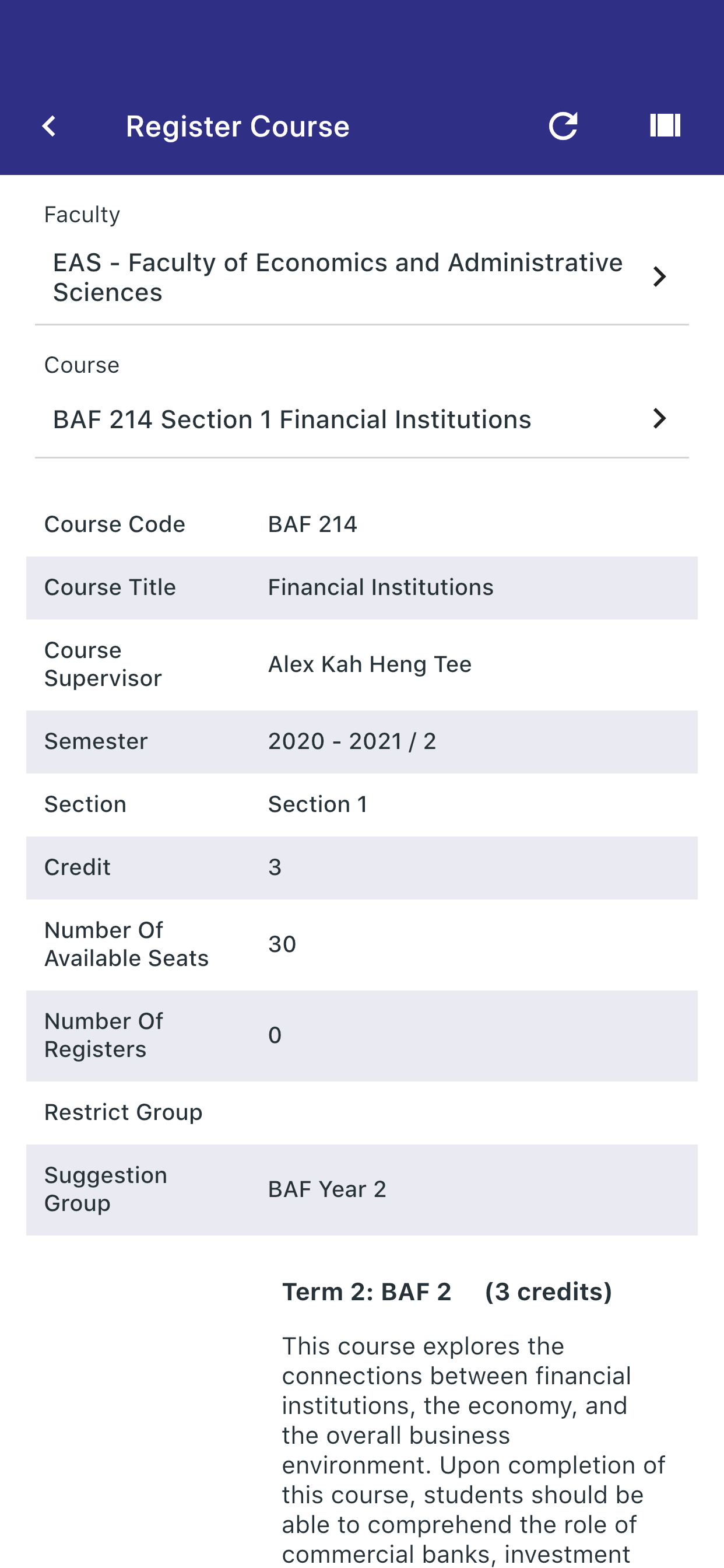
Task: Expand the Faculty selection chevron
Action: 659,277
